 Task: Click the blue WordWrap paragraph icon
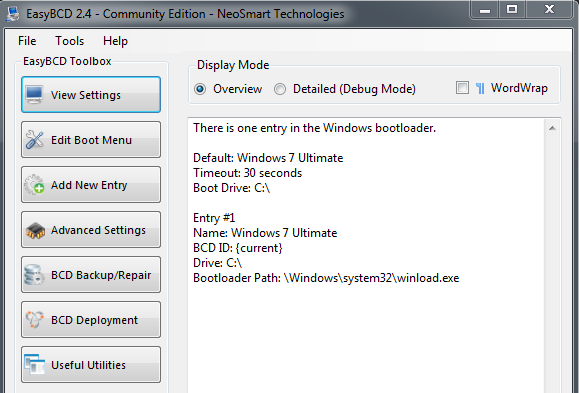pyautogui.click(x=480, y=88)
